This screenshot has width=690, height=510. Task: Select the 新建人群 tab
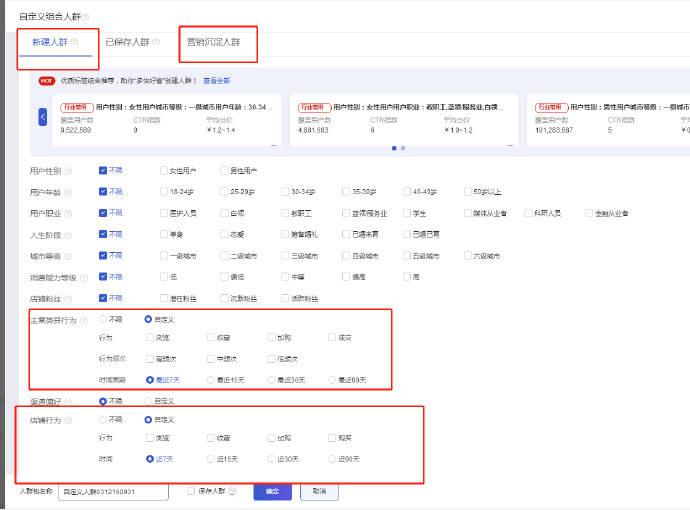[x=50, y=42]
